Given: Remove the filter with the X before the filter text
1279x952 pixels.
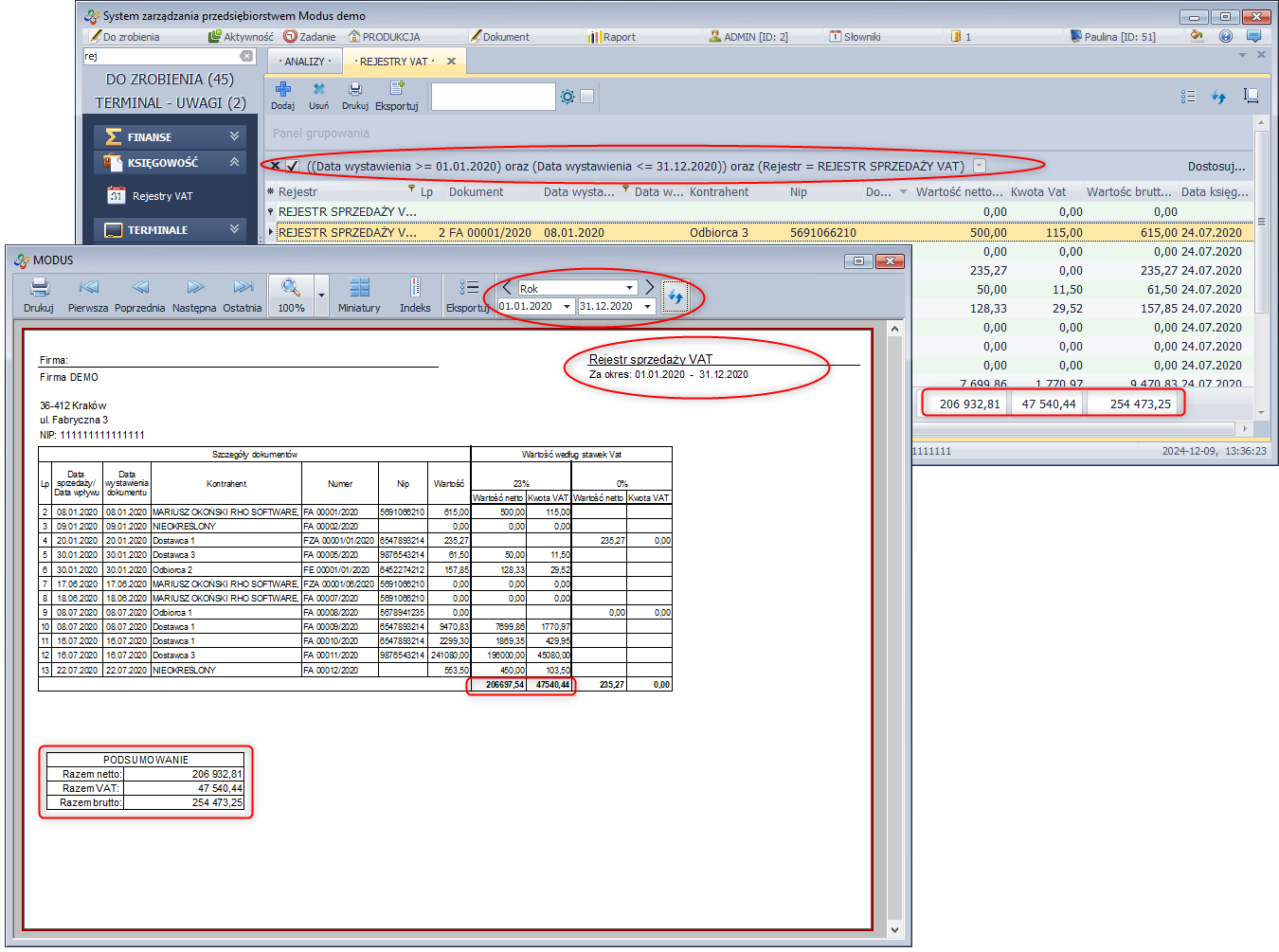Looking at the screenshot, I should [x=275, y=166].
